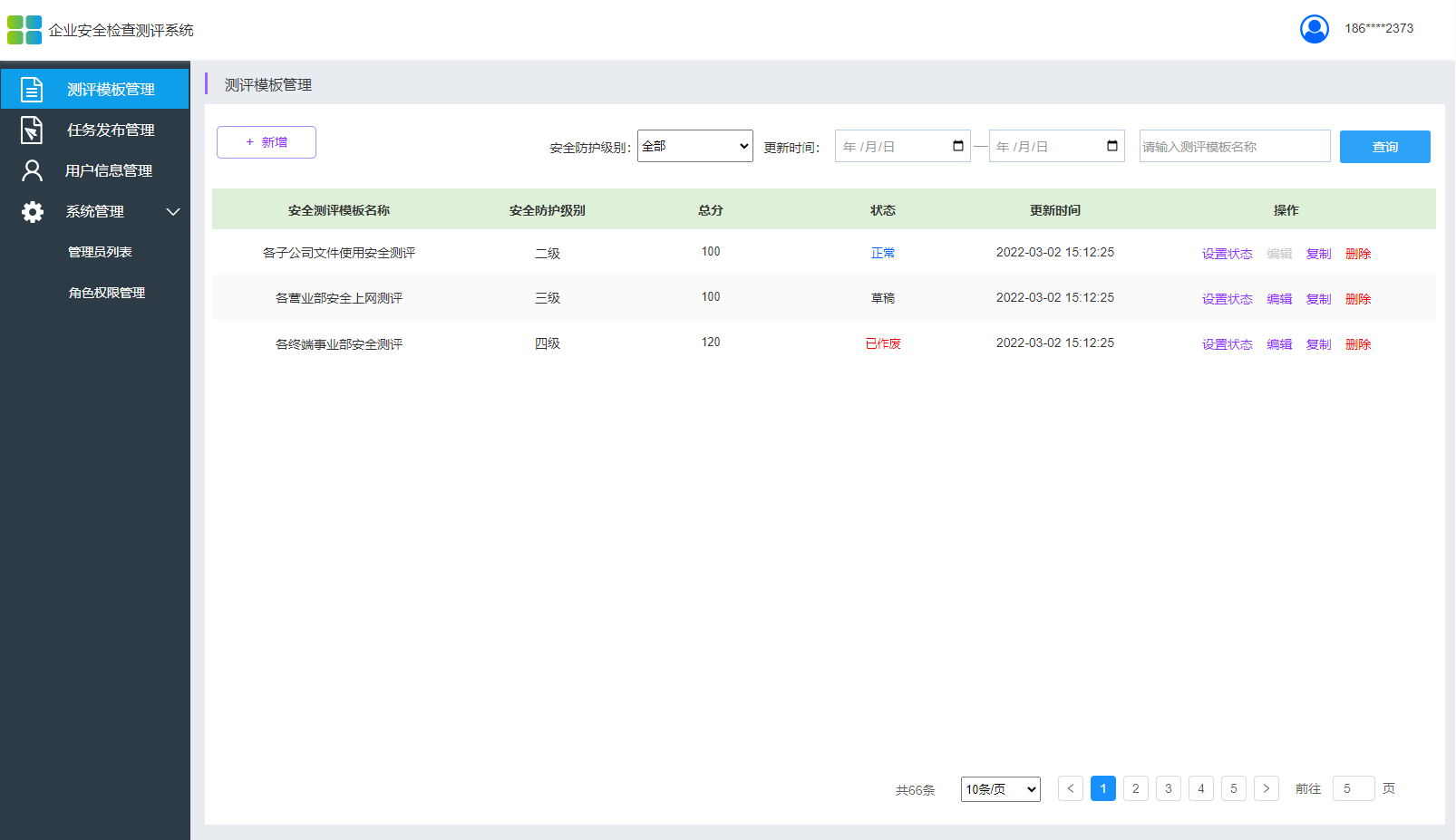This screenshot has width=1456, height=840.
Task: Select page 4 in pagination
Action: coord(1201,788)
